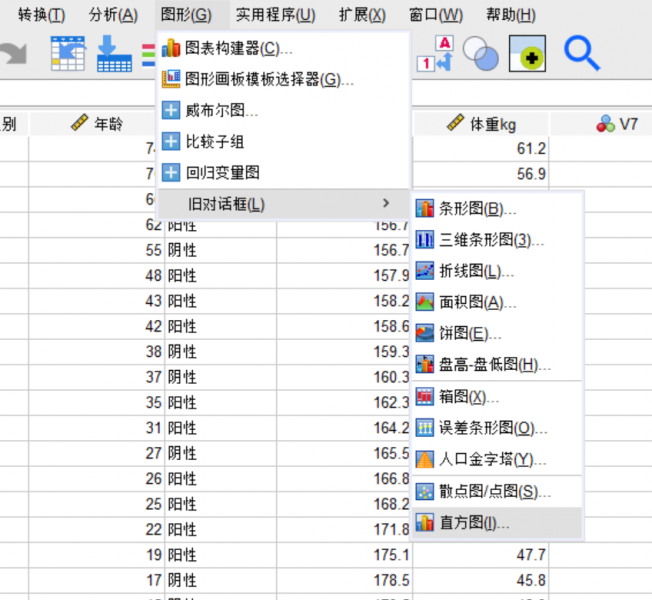652x600 pixels.
Task: Select 回归变量图 menu item
Action: (284, 173)
